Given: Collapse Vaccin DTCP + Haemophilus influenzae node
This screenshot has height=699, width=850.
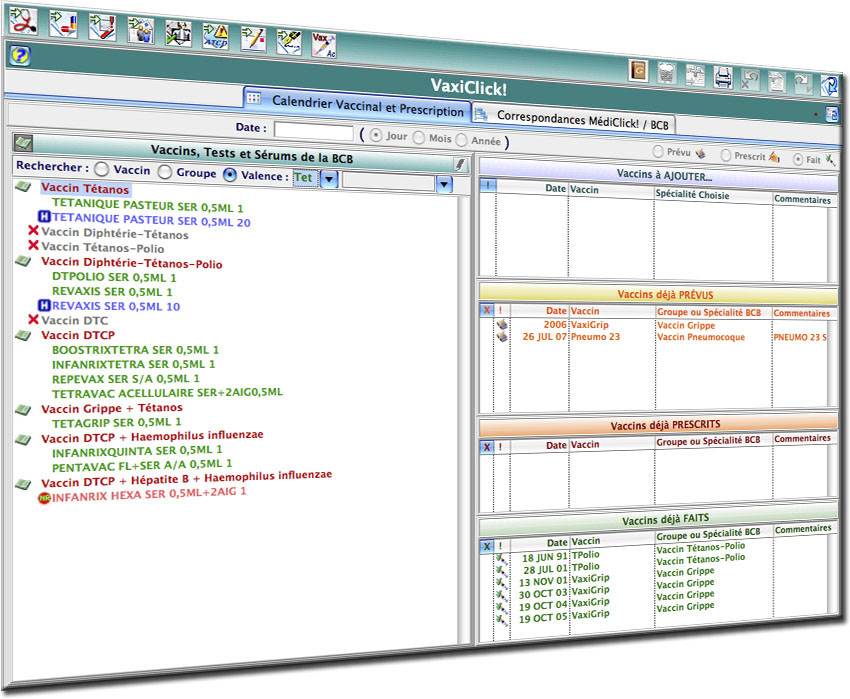Looking at the screenshot, I should (23, 439).
